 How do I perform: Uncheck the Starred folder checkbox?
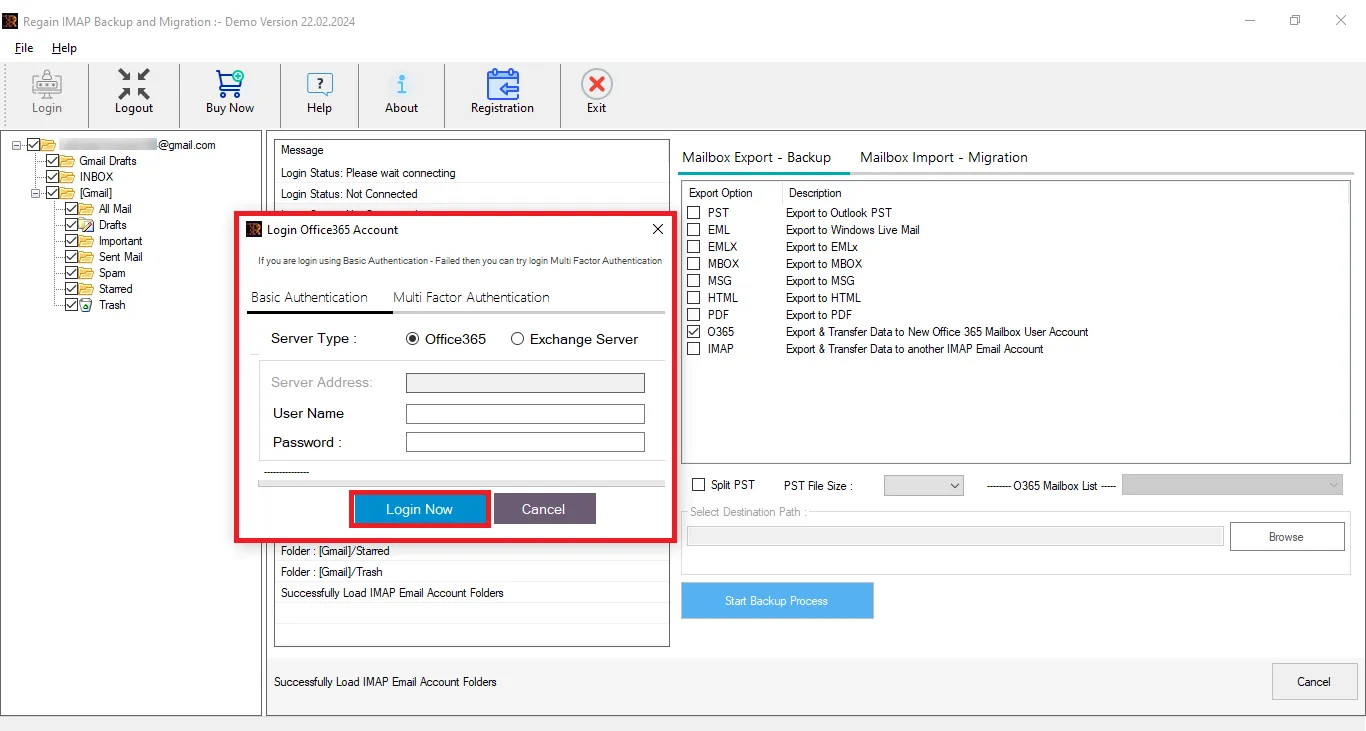[72, 289]
